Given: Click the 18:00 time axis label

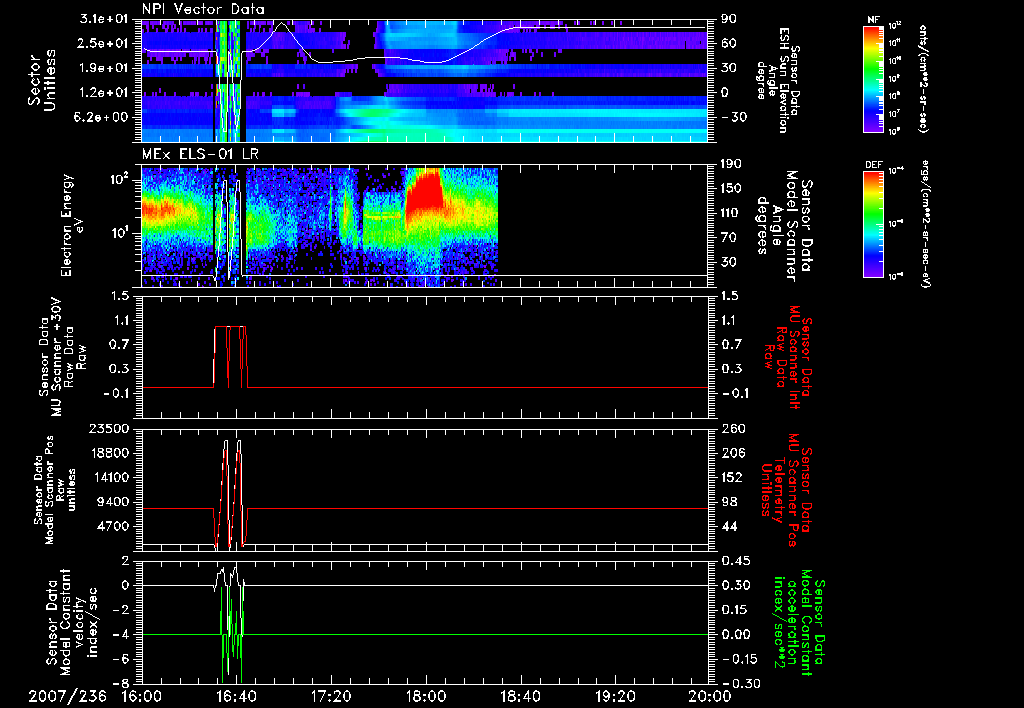Looking at the screenshot, I should tap(426, 696).
